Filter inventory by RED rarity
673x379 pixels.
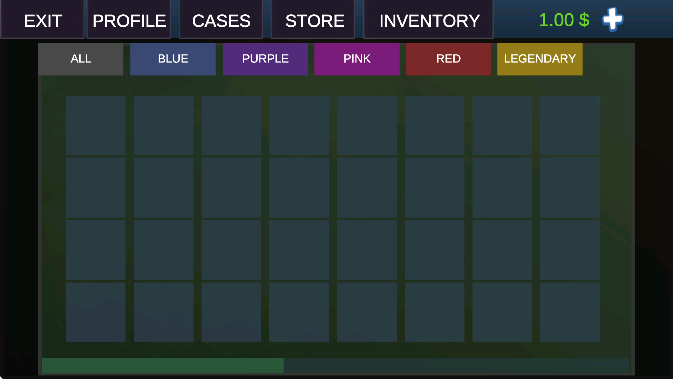pyautogui.click(x=449, y=59)
